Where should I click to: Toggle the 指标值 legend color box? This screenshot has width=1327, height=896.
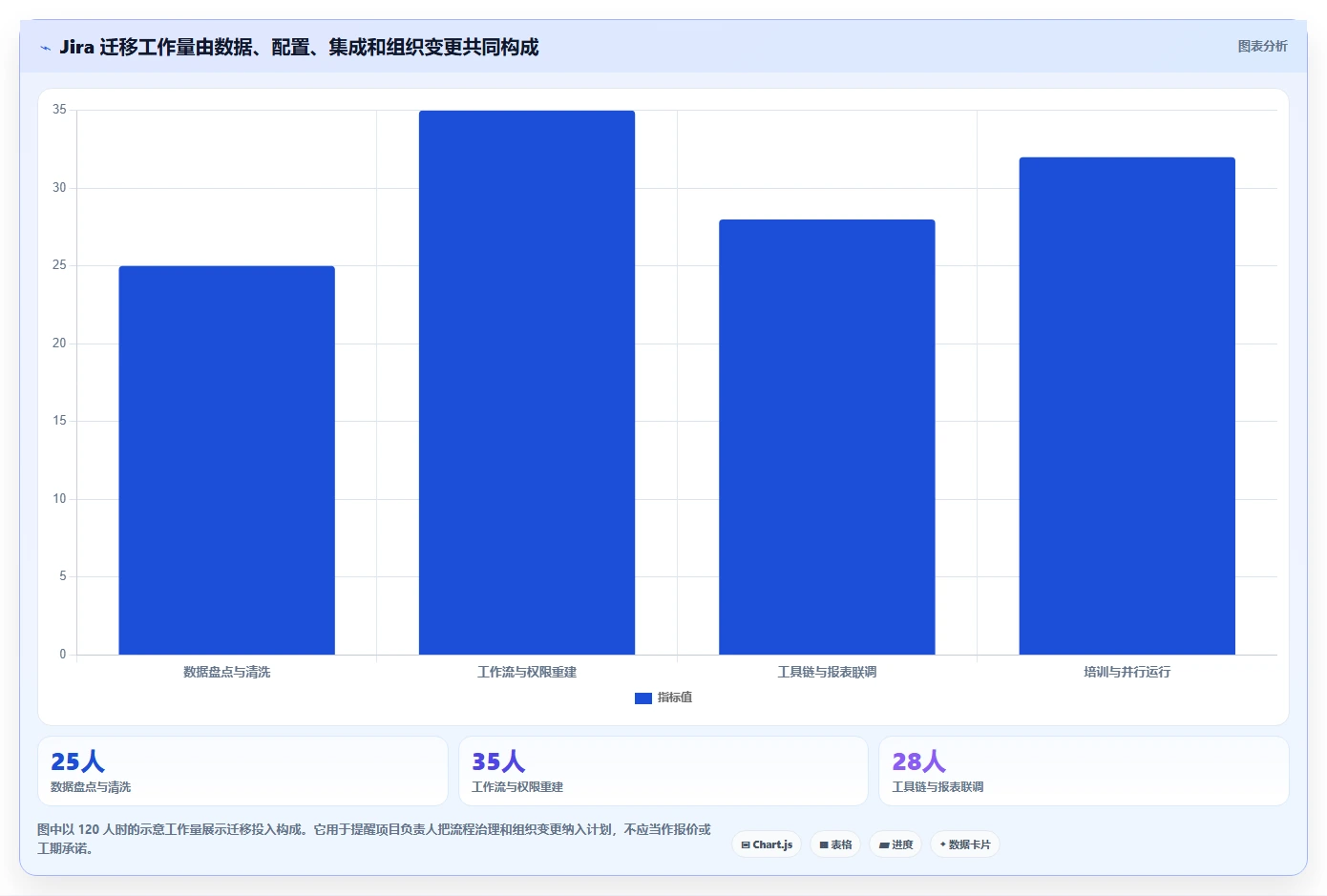click(643, 698)
